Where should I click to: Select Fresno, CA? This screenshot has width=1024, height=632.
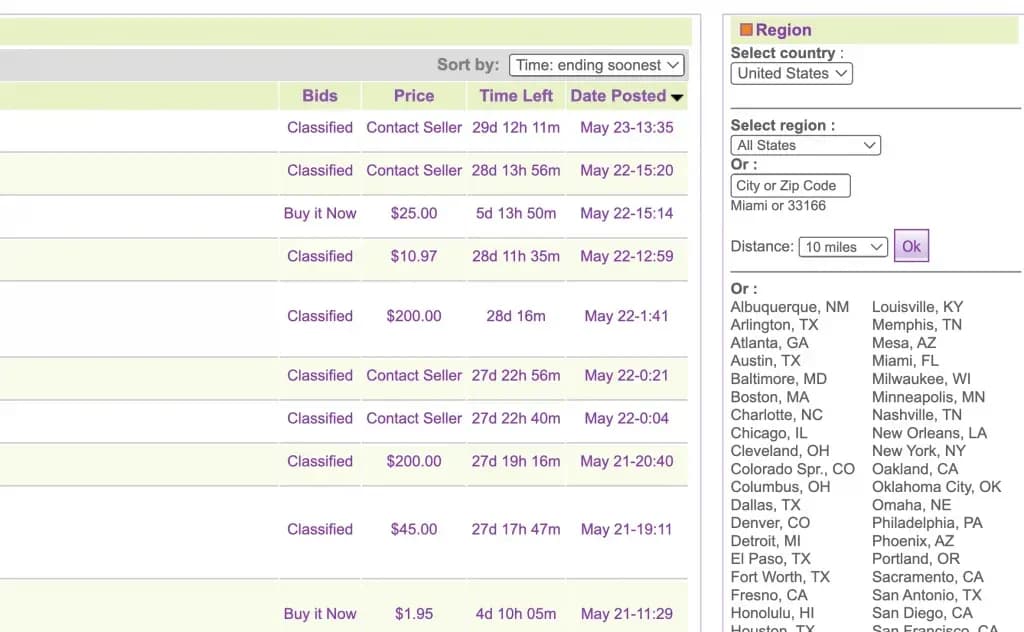click(769, 595)
